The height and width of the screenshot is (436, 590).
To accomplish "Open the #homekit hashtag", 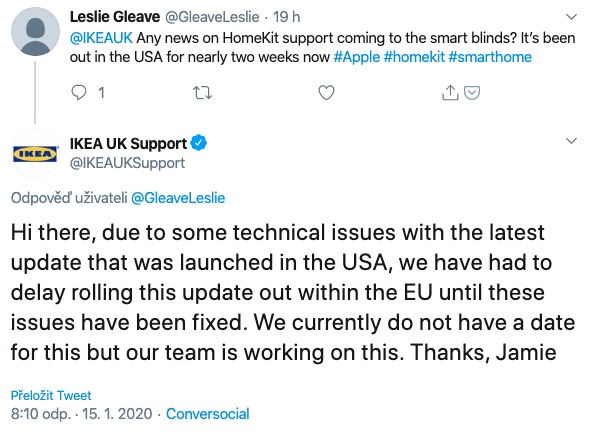I will tap(414, 57).
